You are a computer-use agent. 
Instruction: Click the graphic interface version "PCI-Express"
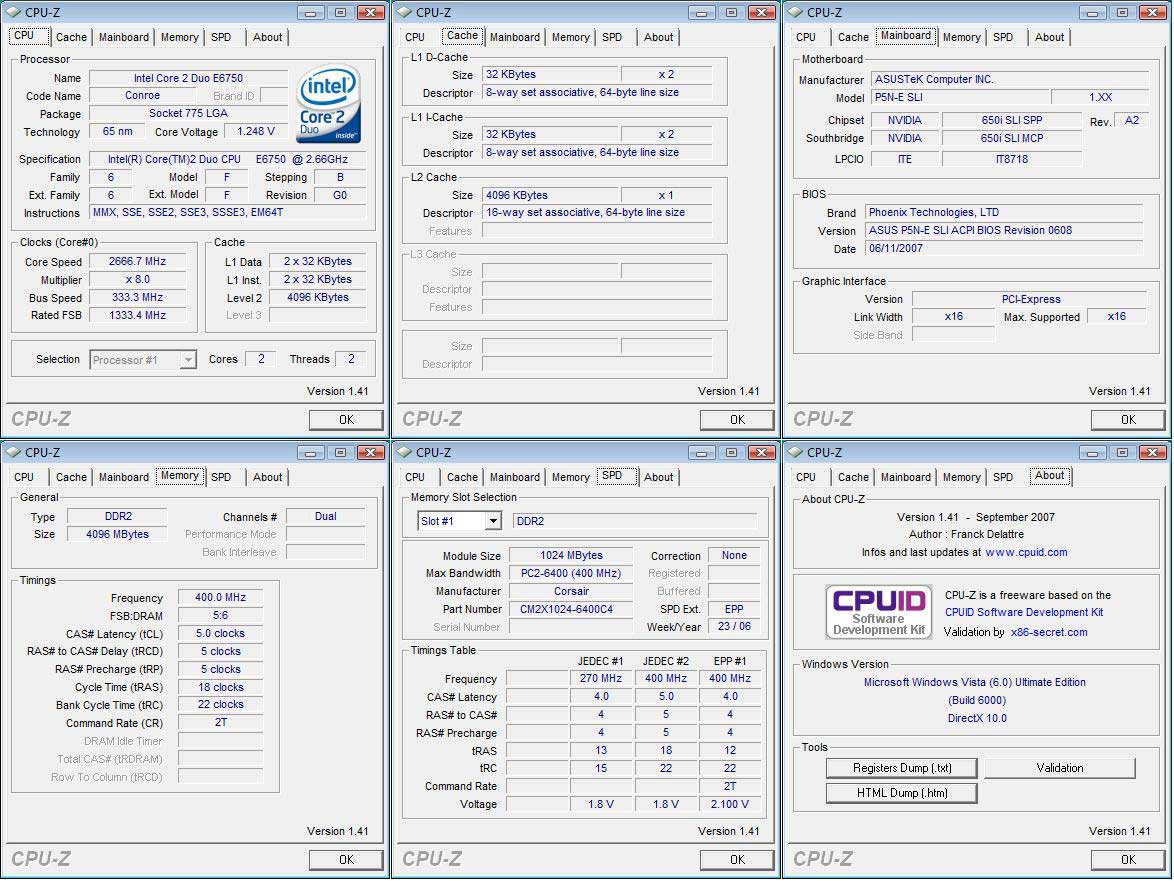point(1029,299)
